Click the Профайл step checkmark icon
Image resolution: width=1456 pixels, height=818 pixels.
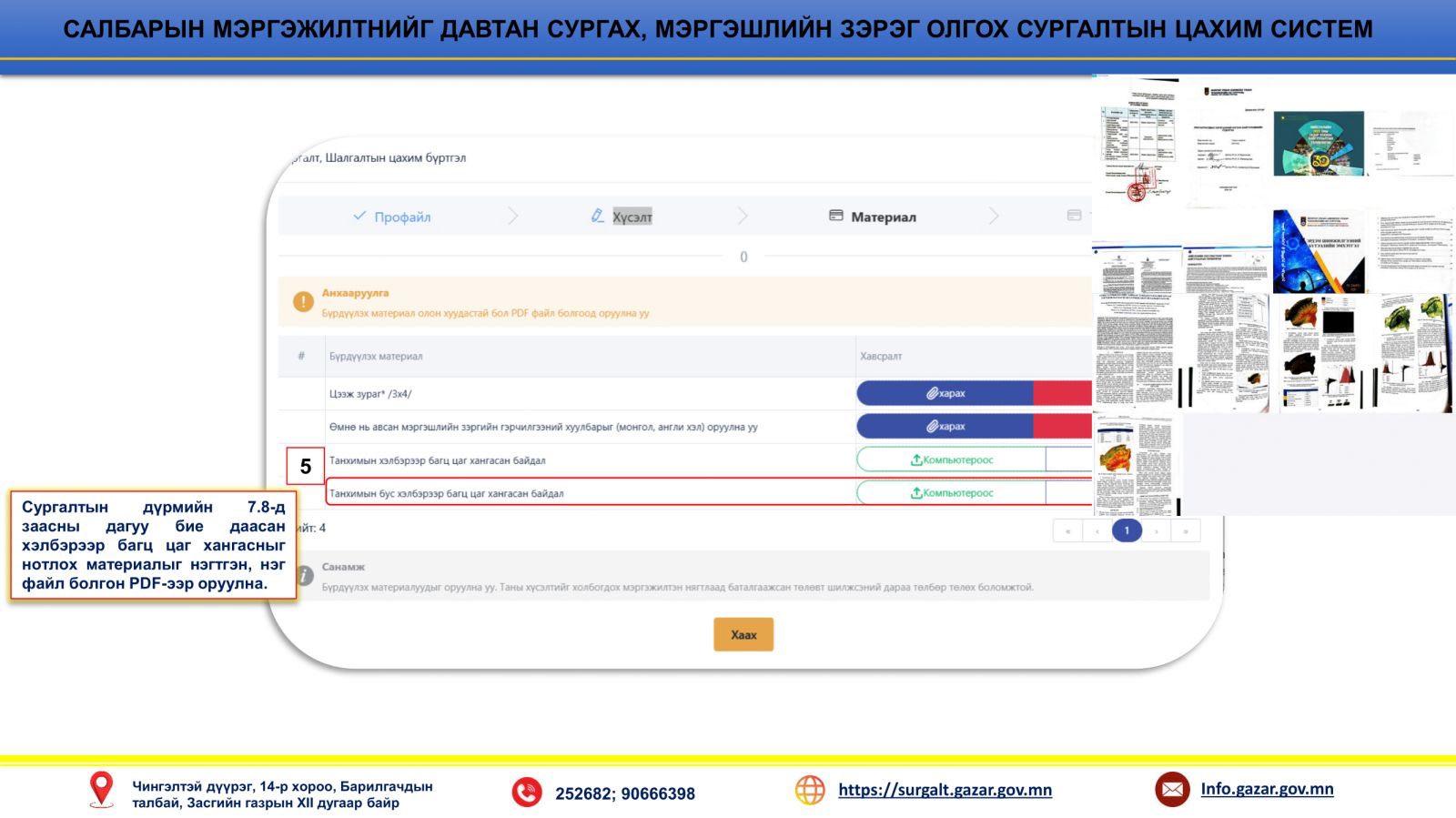(x=359, y=216)
